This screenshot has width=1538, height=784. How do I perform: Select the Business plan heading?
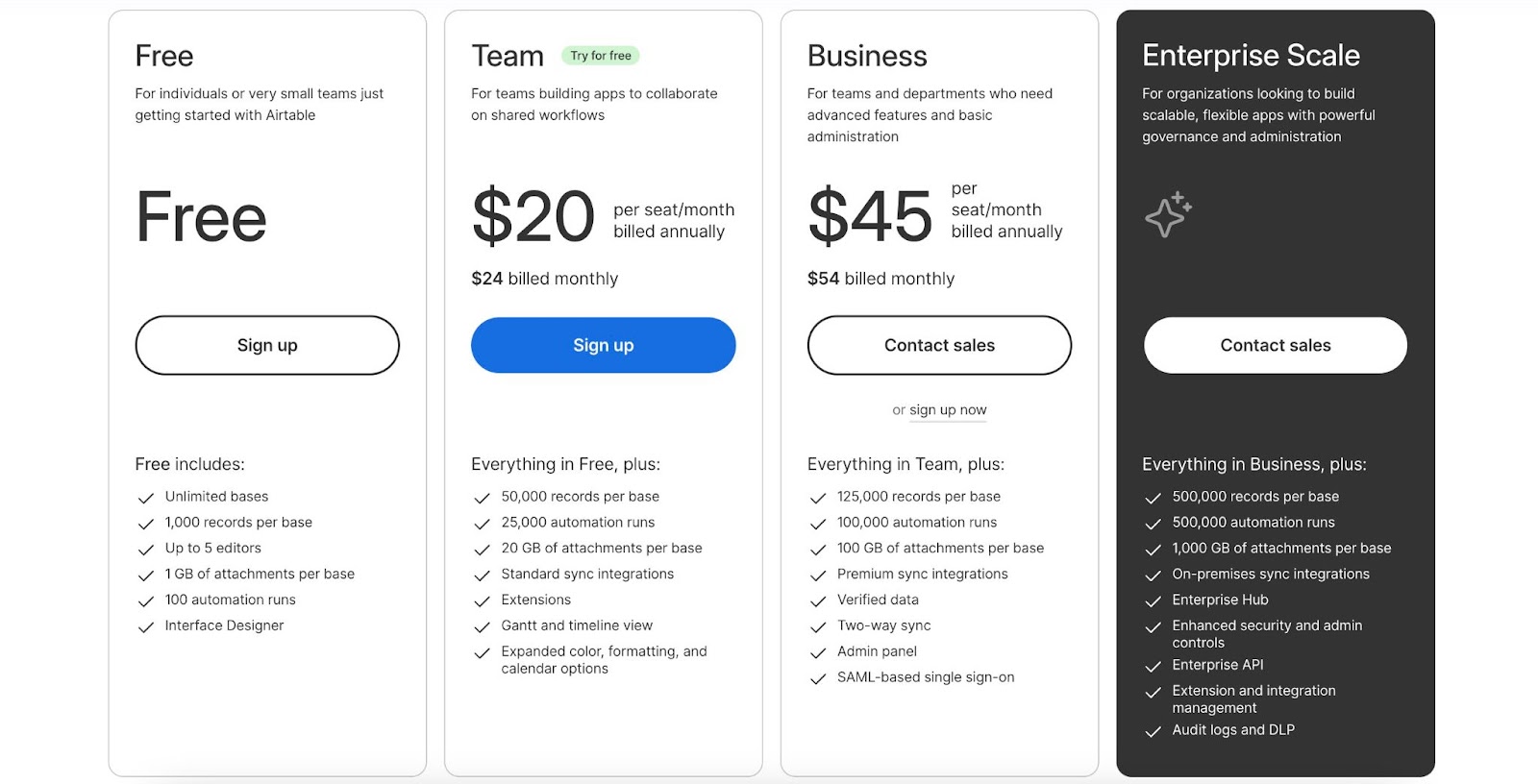click(866, 56)
